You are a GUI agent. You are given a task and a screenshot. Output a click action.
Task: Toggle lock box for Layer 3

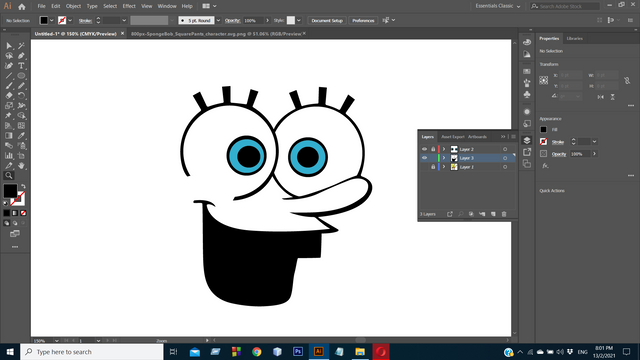tap(433, 158)
